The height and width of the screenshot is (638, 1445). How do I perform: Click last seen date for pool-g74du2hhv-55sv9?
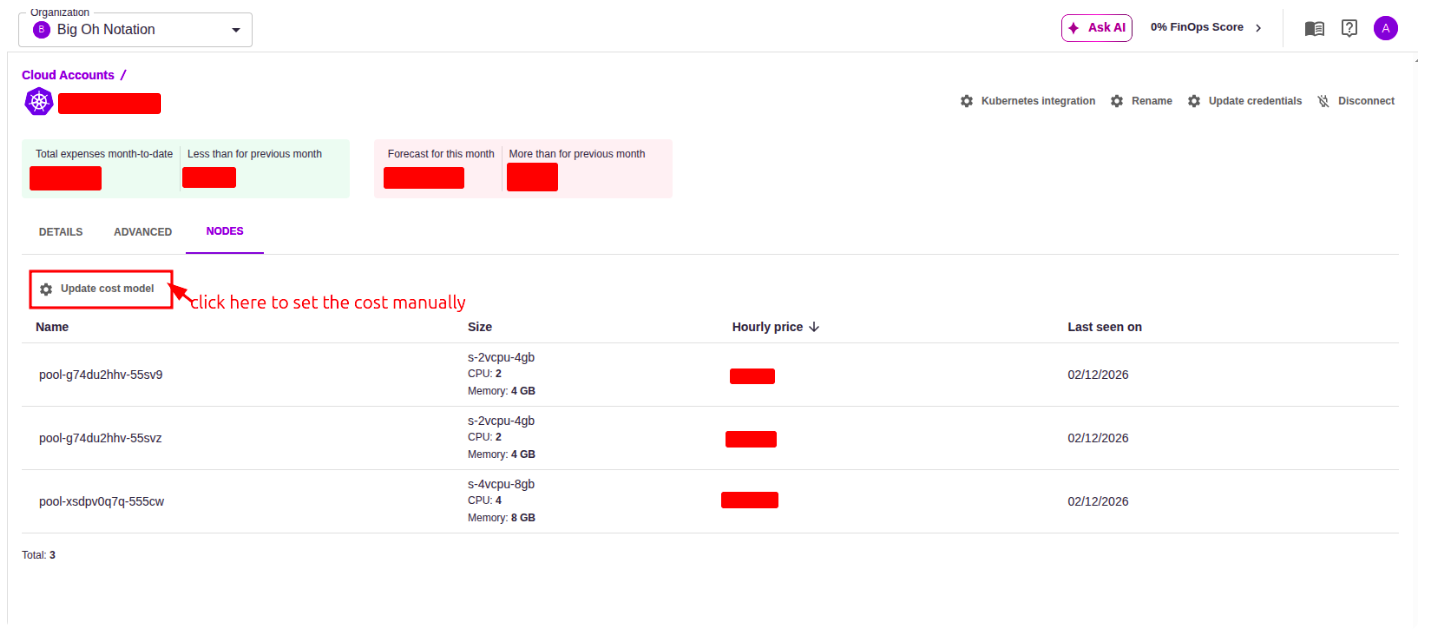pos(1098,375)
